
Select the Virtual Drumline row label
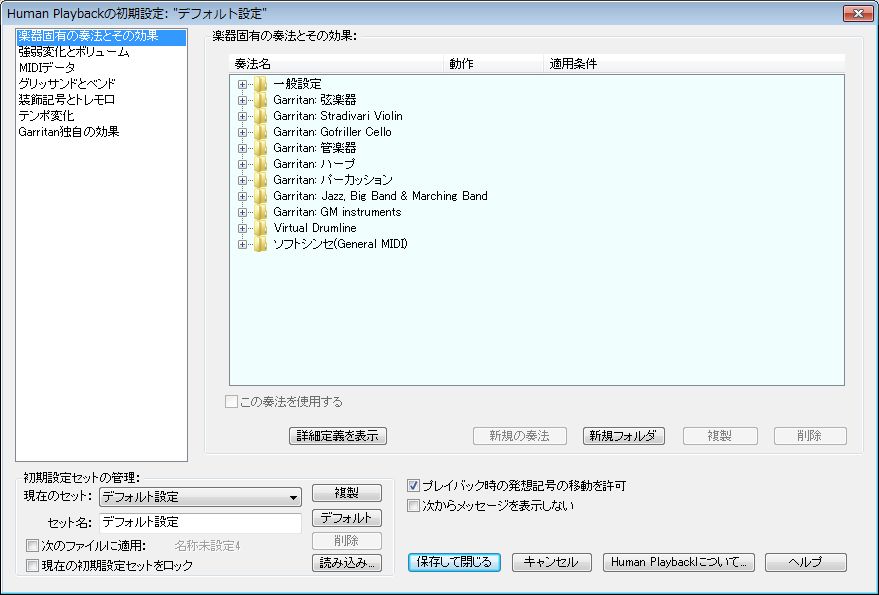coord(315,228)
